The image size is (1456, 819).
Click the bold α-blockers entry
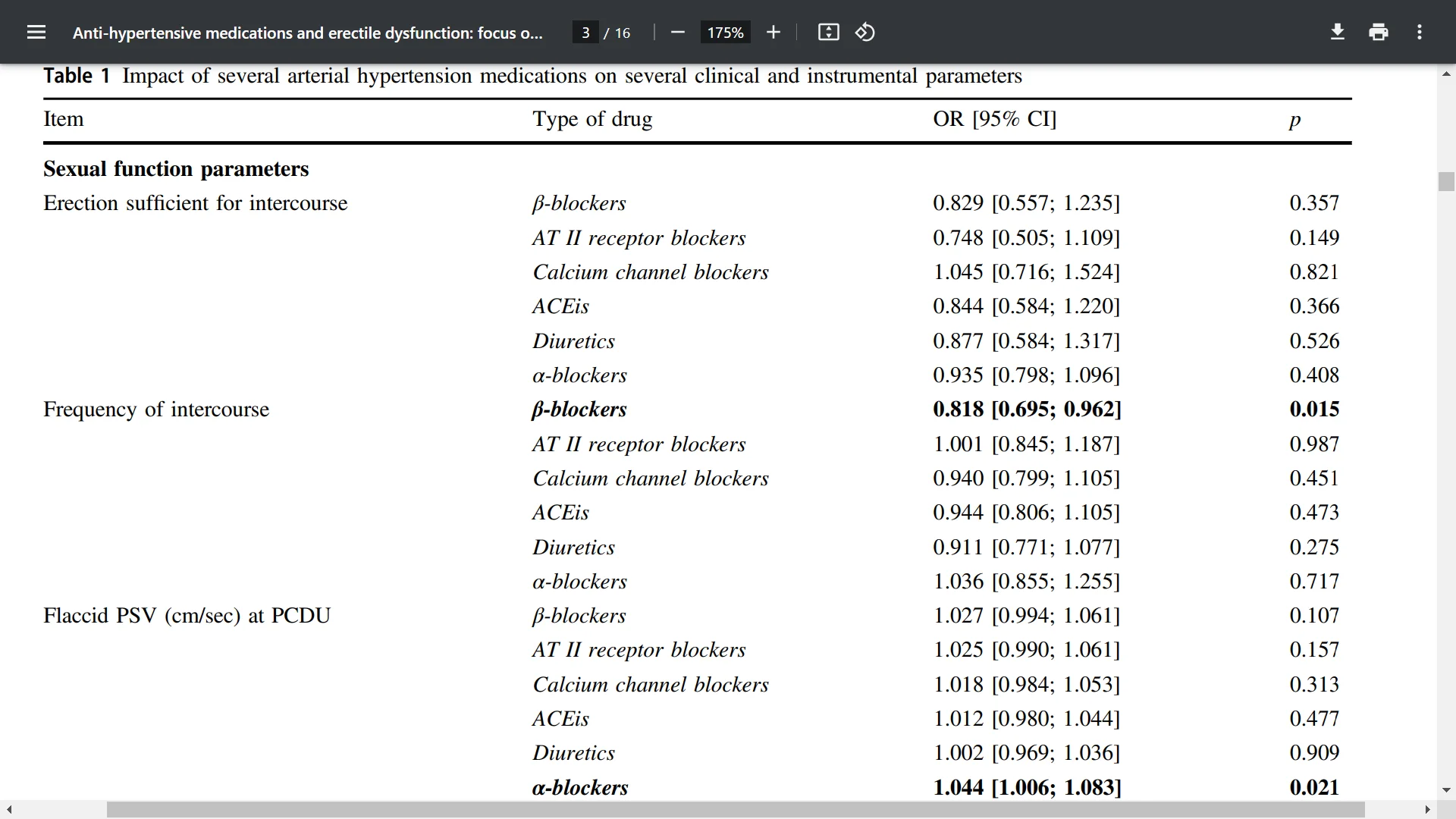point(580,787)
